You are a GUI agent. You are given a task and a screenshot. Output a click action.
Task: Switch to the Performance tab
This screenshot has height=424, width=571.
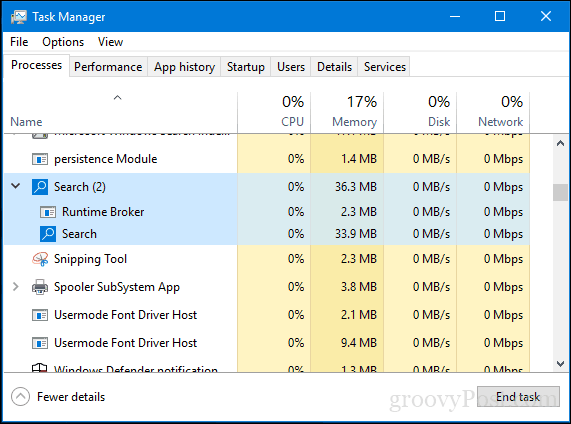108,67
